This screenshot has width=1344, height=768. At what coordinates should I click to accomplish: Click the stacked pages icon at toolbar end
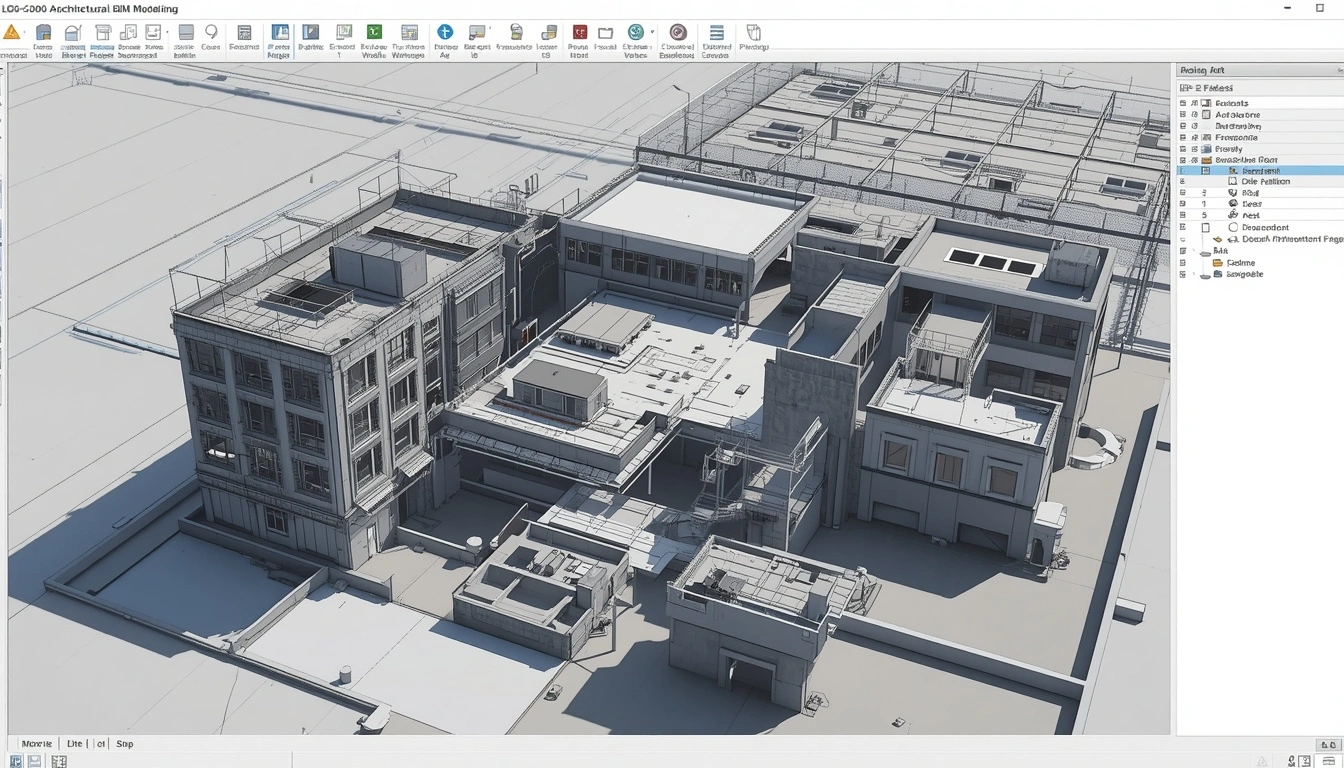point(753,32)
